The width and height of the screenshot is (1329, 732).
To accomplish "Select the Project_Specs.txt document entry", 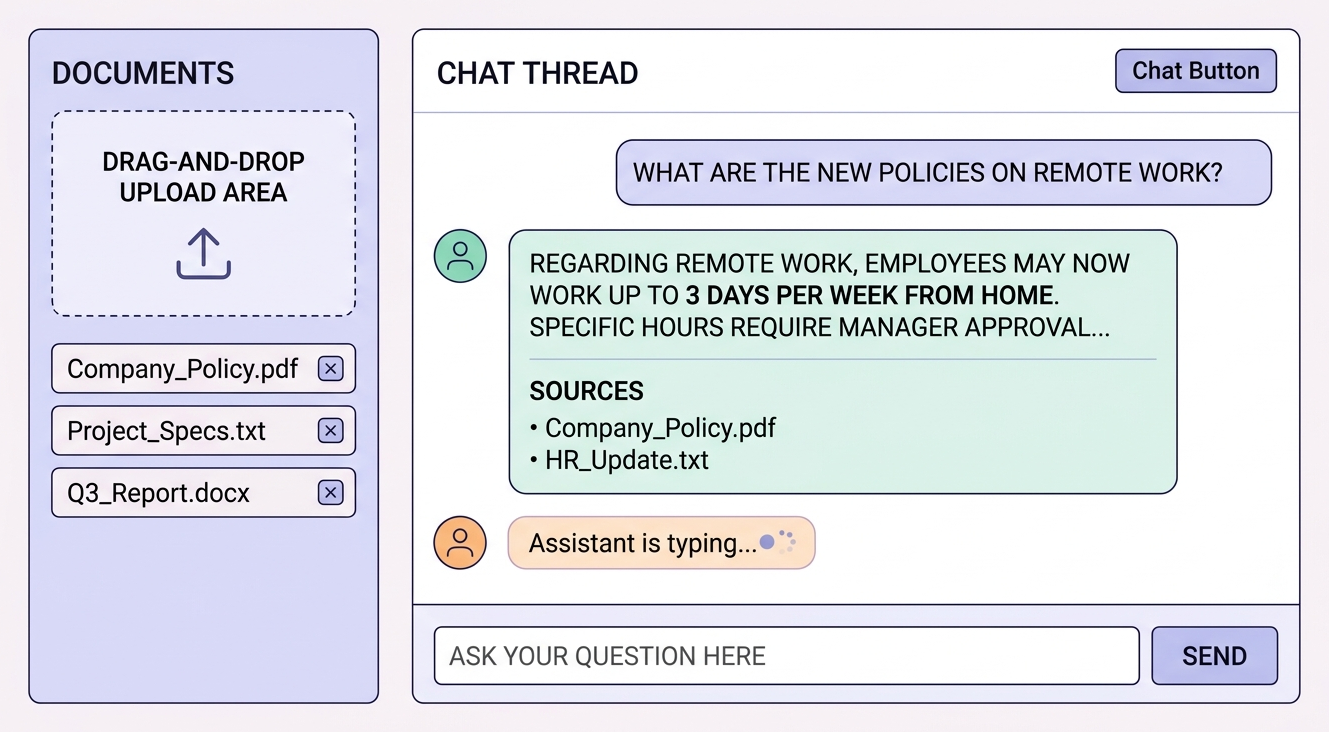I will point(204,431).
